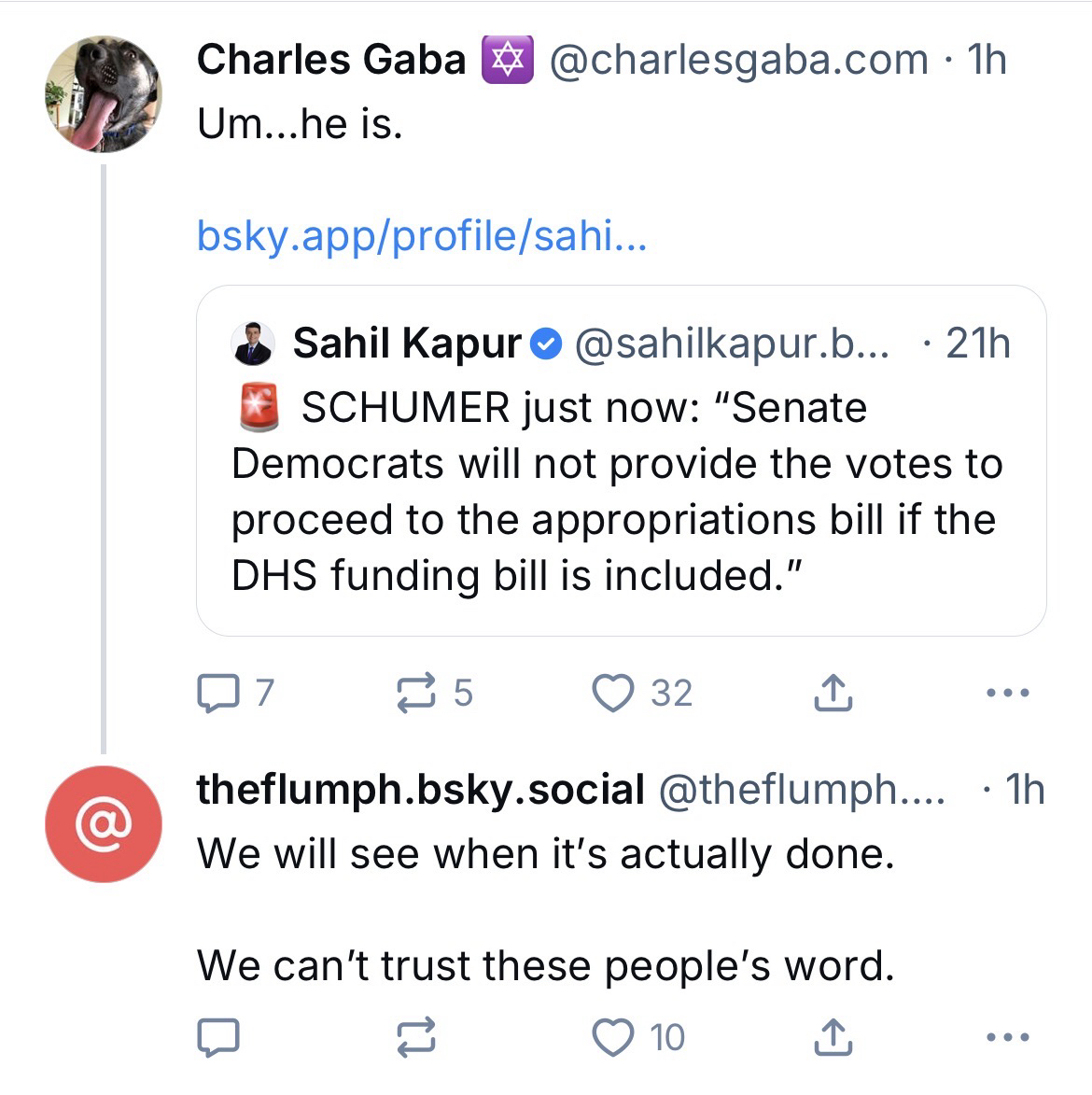Open the @charlesgaba.com handle
1092x1095 pixels.
point(739,60)
